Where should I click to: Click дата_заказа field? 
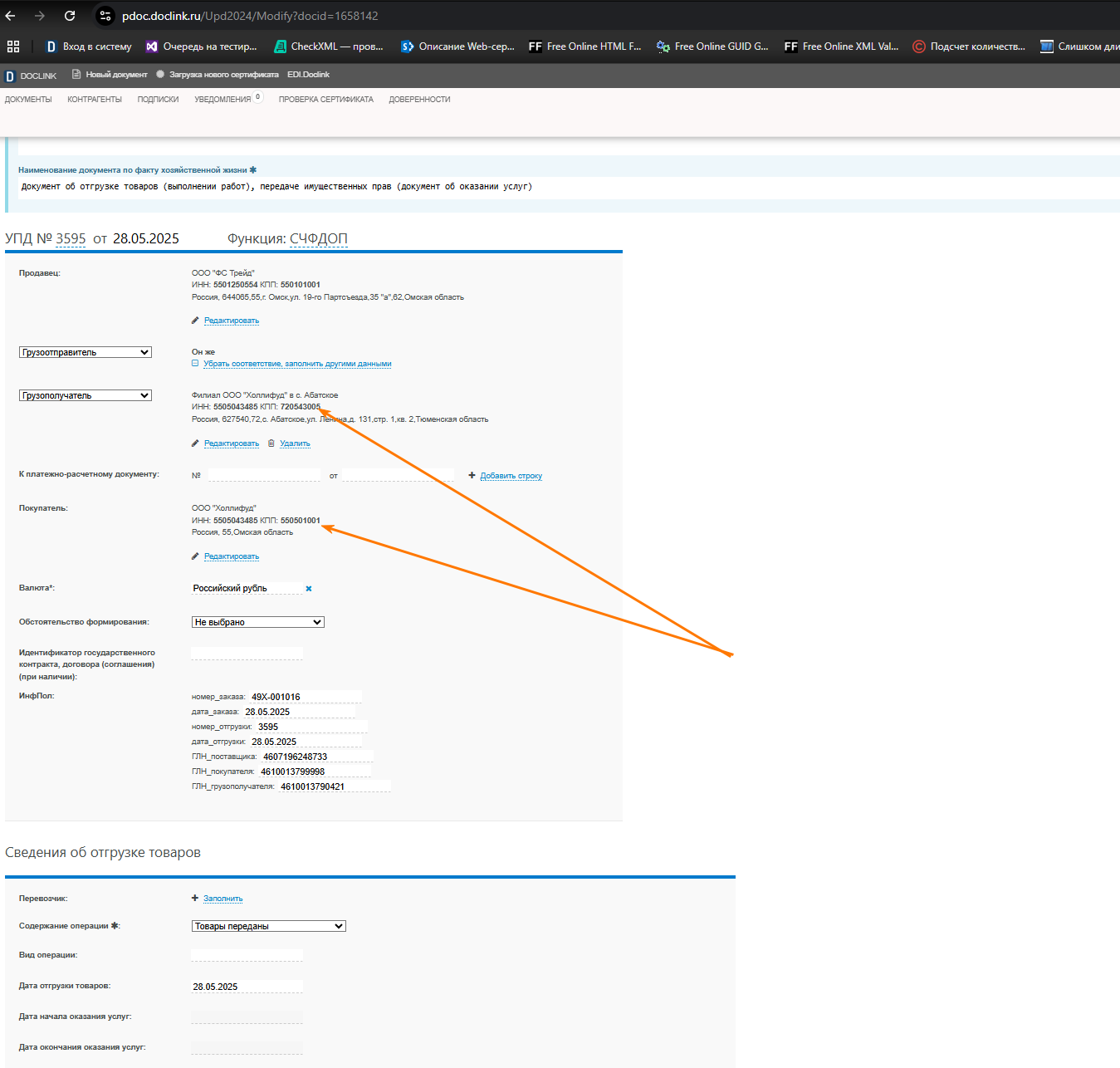299,712
